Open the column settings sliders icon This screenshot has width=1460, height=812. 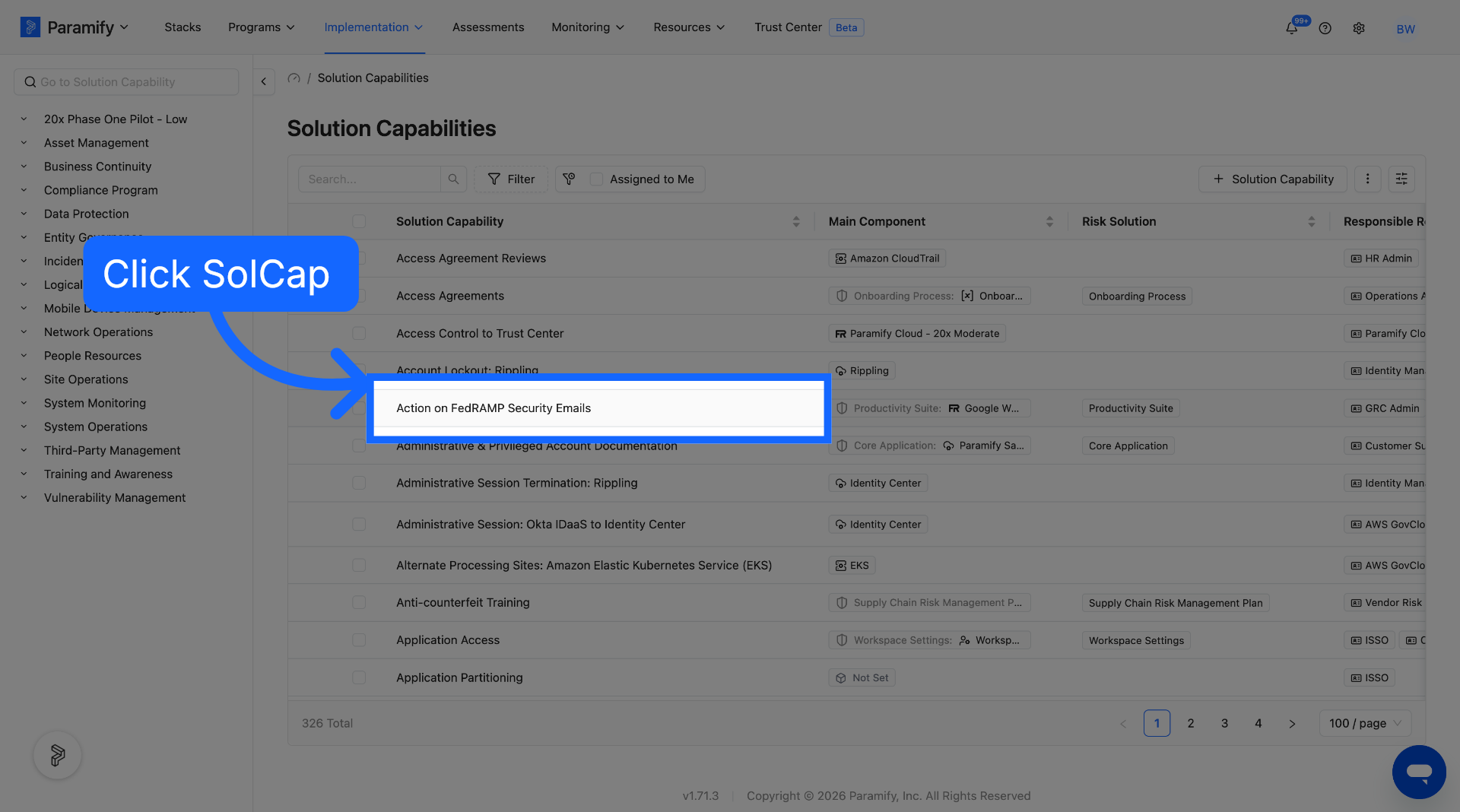pyautogui.click(x=1401, y=179)
